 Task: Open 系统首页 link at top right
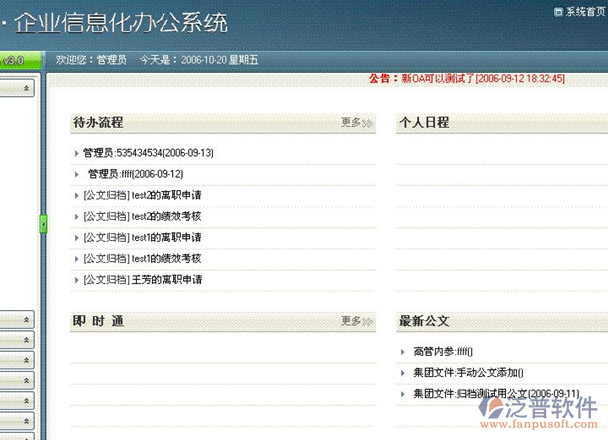586,12
